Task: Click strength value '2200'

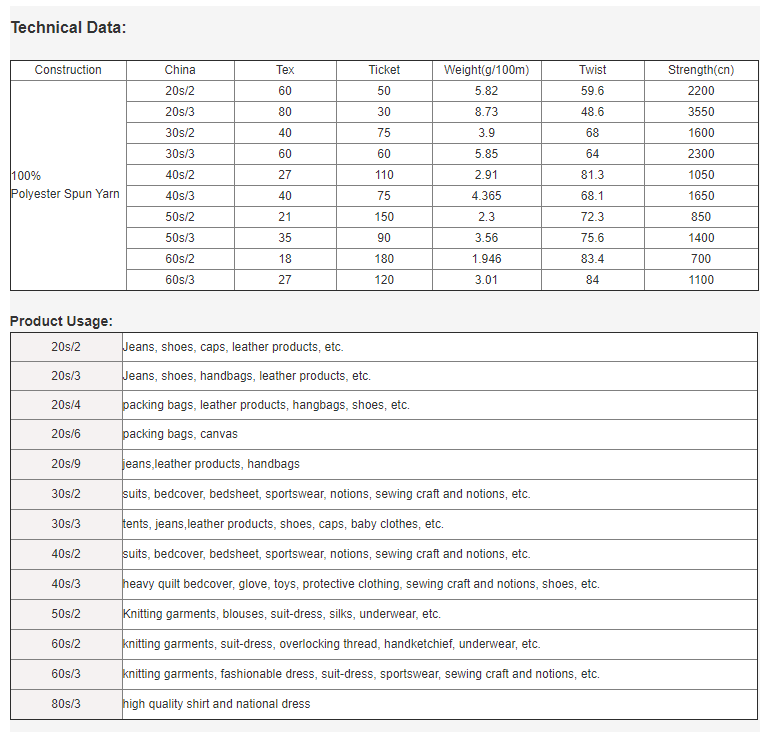Action: click(x=701, y=91)
